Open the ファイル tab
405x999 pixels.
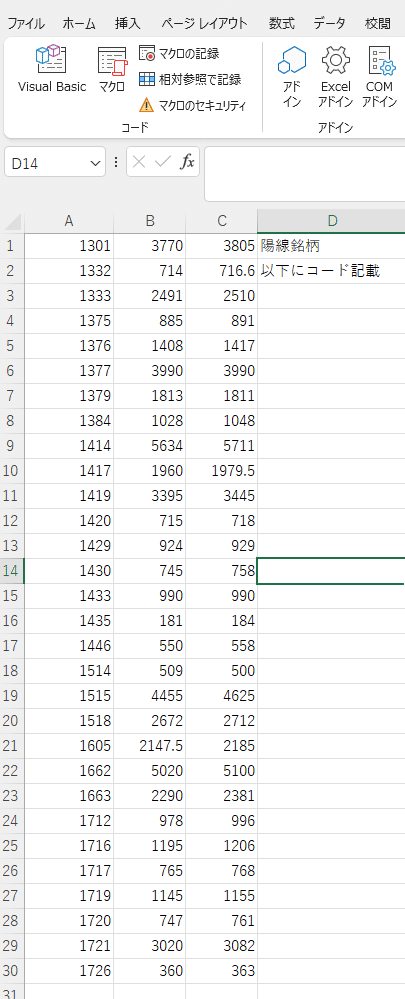(26, 24)
